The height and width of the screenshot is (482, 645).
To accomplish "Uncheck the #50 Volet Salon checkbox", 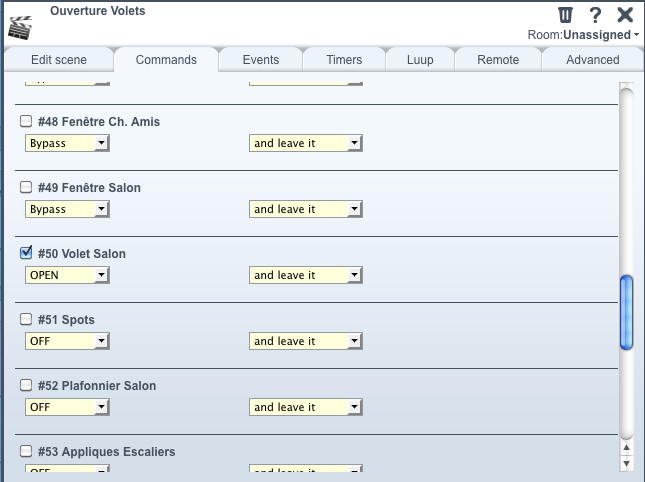I will (x=26, y=253).
